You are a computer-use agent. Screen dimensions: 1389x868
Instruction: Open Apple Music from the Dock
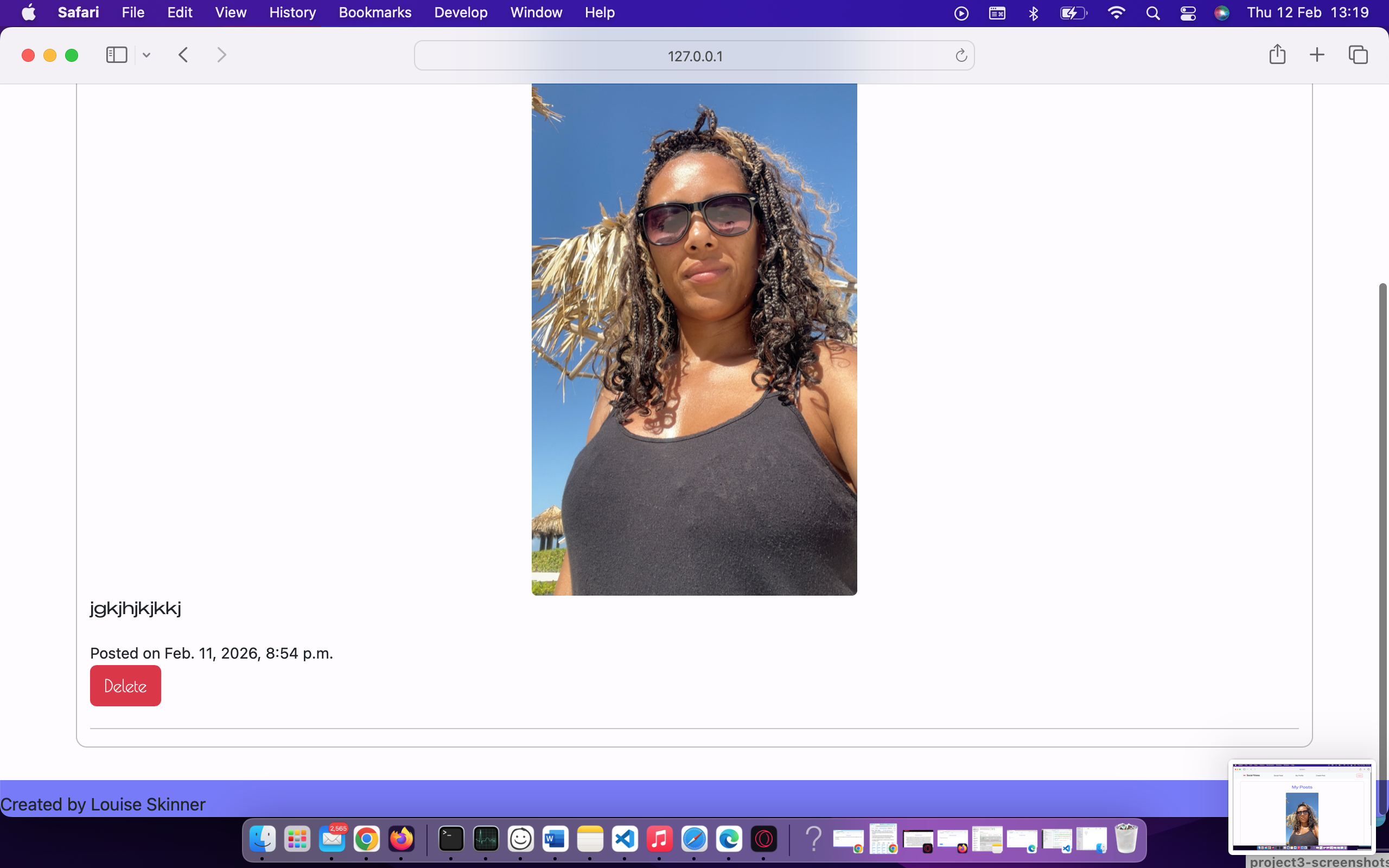pos(659,839)
